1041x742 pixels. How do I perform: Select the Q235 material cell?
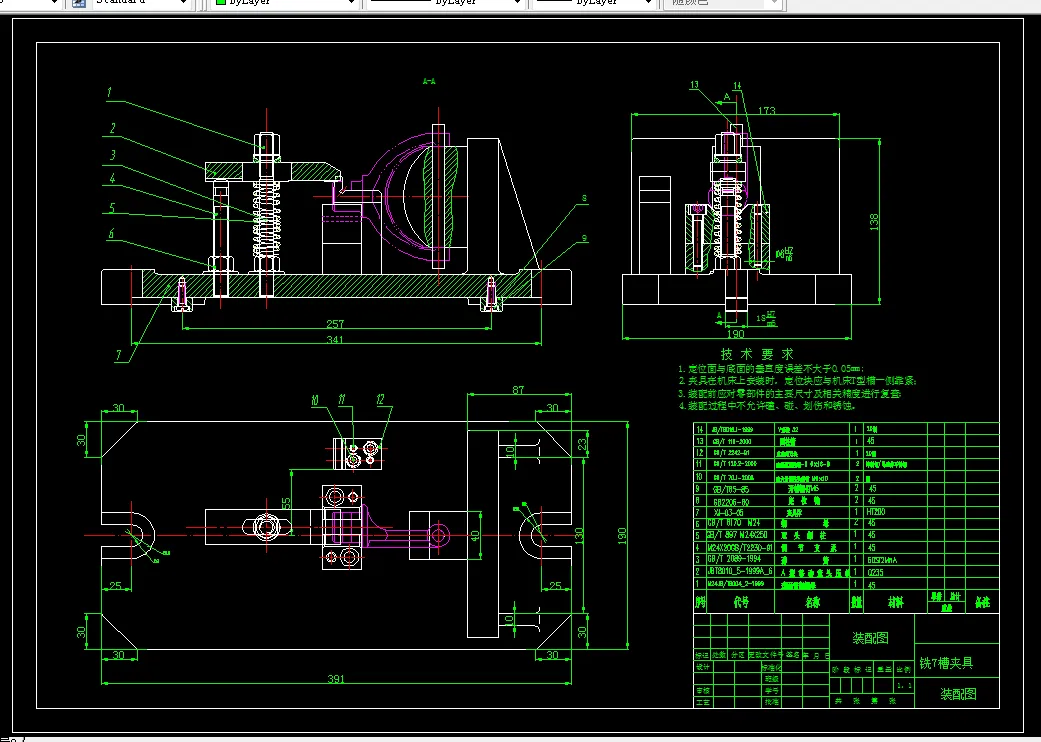pos(876,571)
